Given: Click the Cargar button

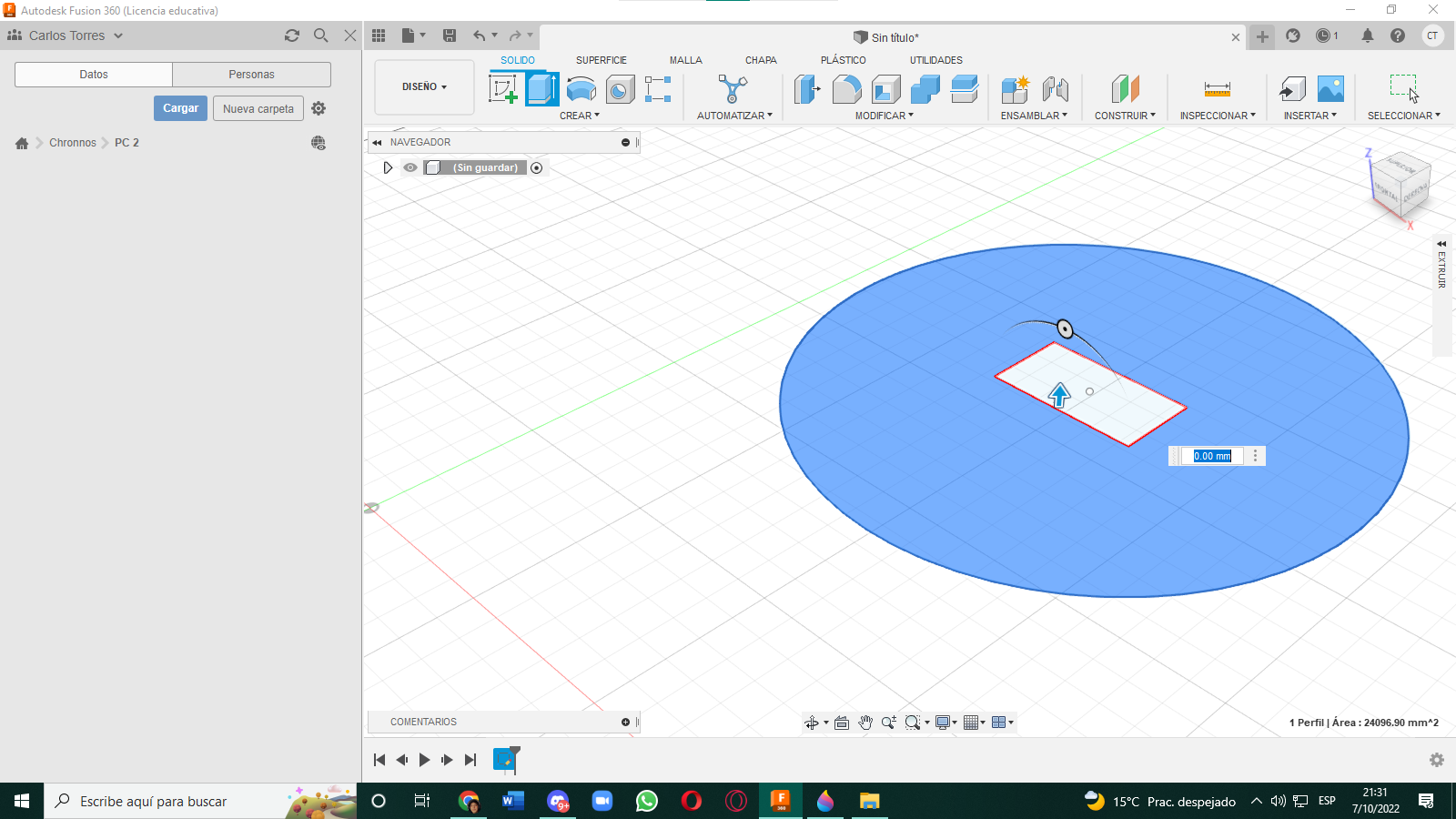Looking at the screenshot, I should pyautogui.click(x=180, y=108).
